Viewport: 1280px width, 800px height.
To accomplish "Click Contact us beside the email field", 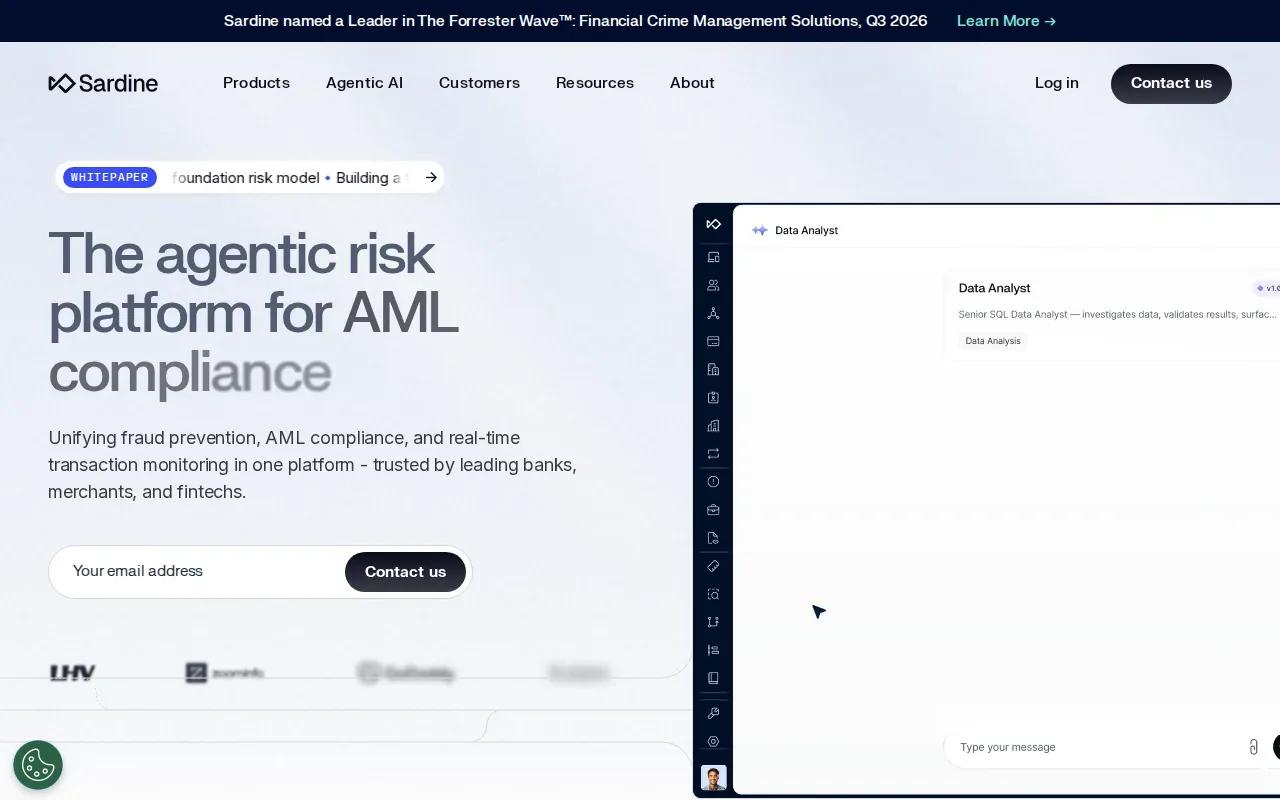I will 405,572.
